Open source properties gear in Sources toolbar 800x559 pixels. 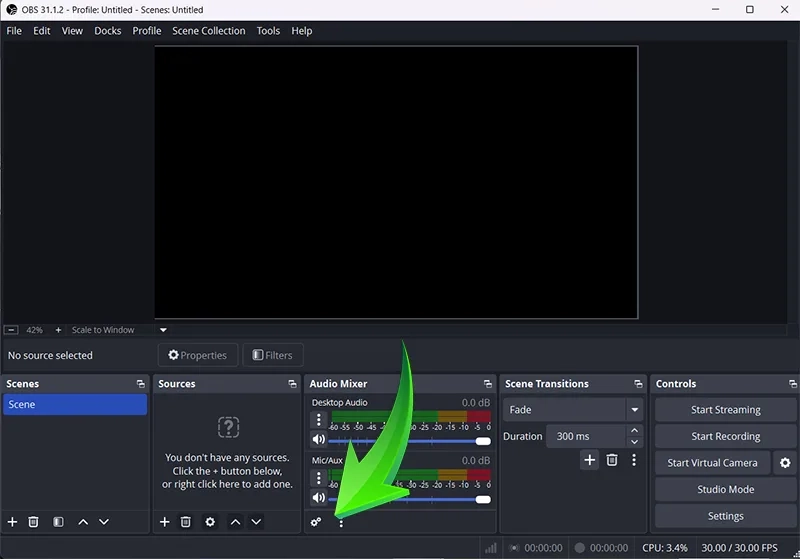(x=210, y=522)
